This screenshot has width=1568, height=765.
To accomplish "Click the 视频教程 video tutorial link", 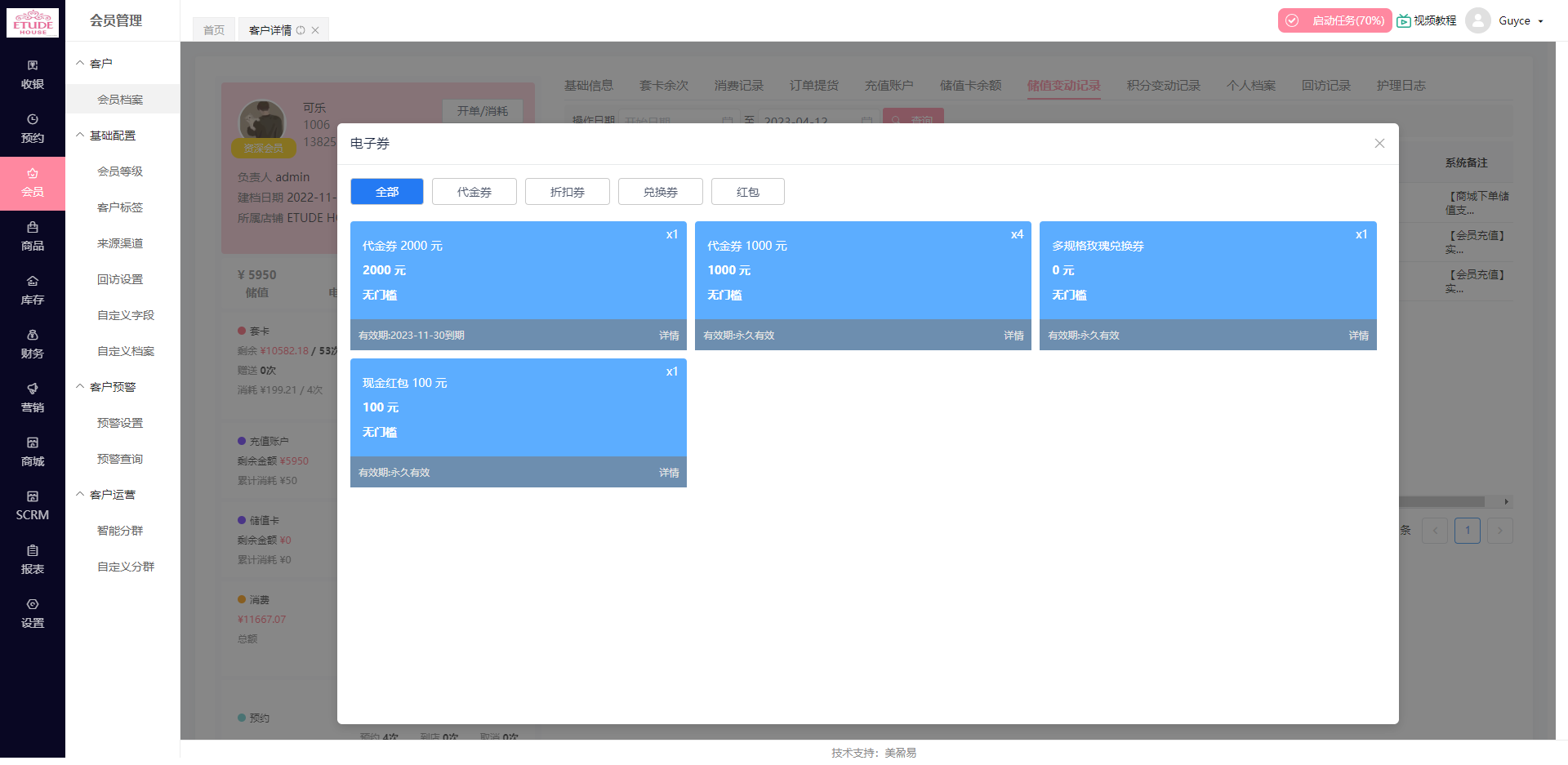I will (x=1427, y=21).
